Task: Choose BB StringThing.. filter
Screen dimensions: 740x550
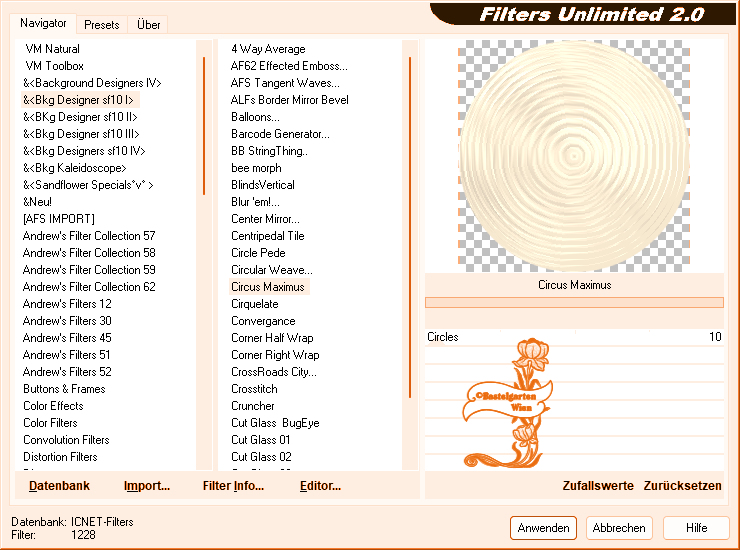Action: (x=269, y=151)
